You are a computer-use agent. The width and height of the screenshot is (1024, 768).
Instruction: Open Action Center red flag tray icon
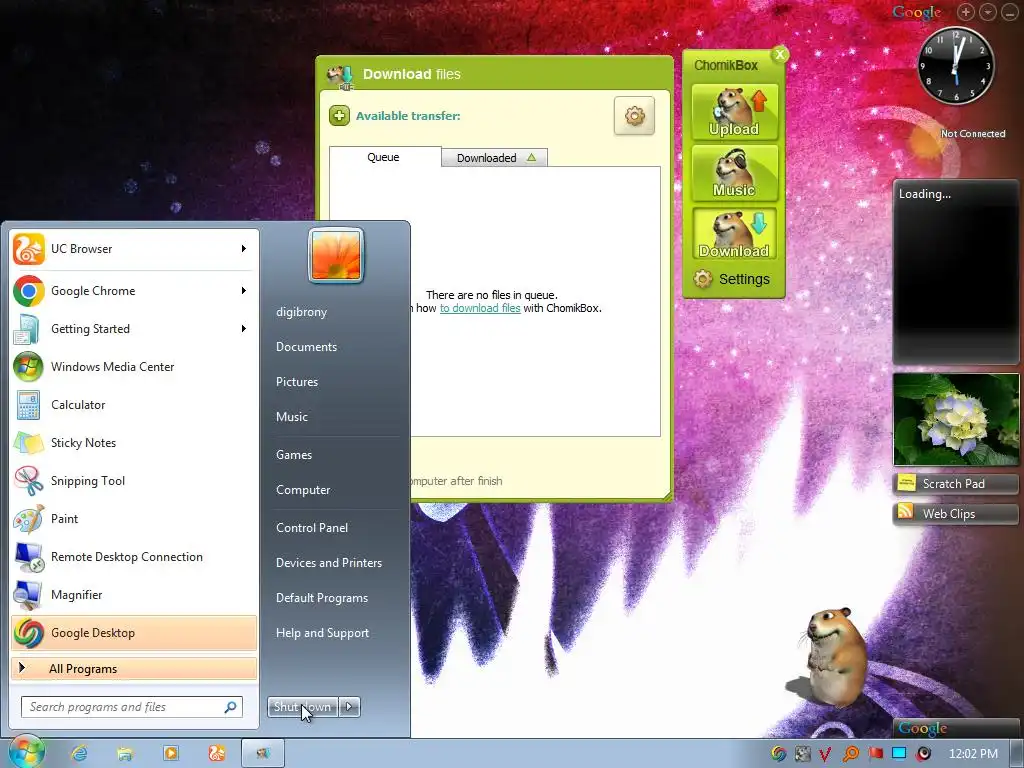pos(875,754)
